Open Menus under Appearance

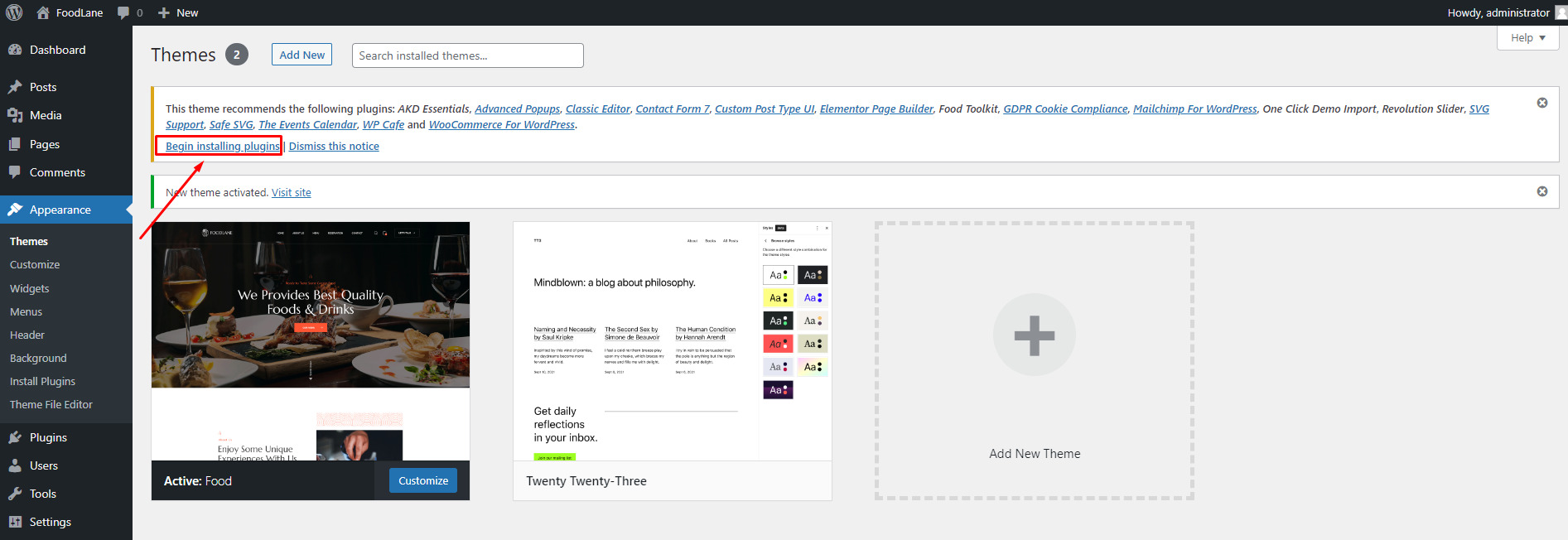26,311
